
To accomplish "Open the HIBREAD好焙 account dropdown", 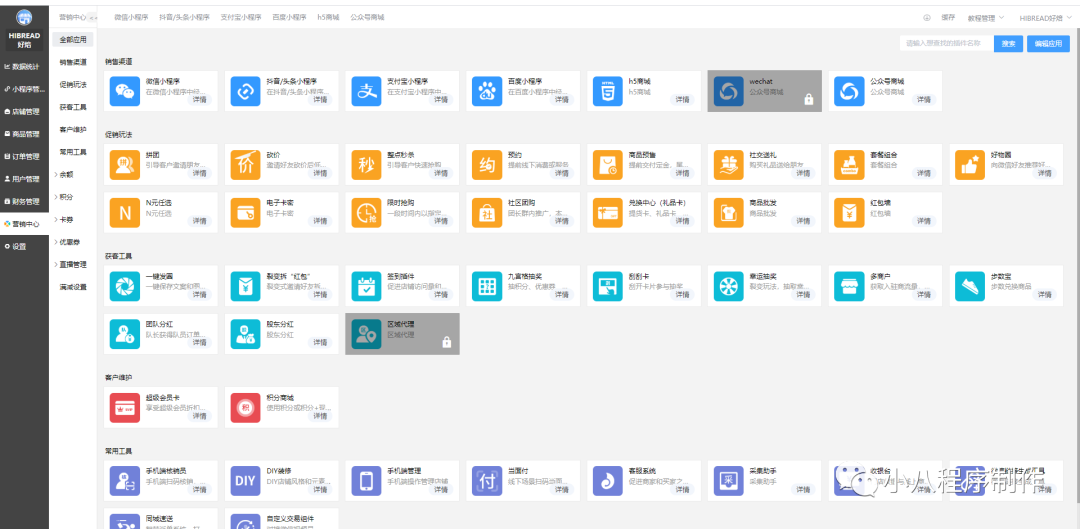I will coord(1044,18).
